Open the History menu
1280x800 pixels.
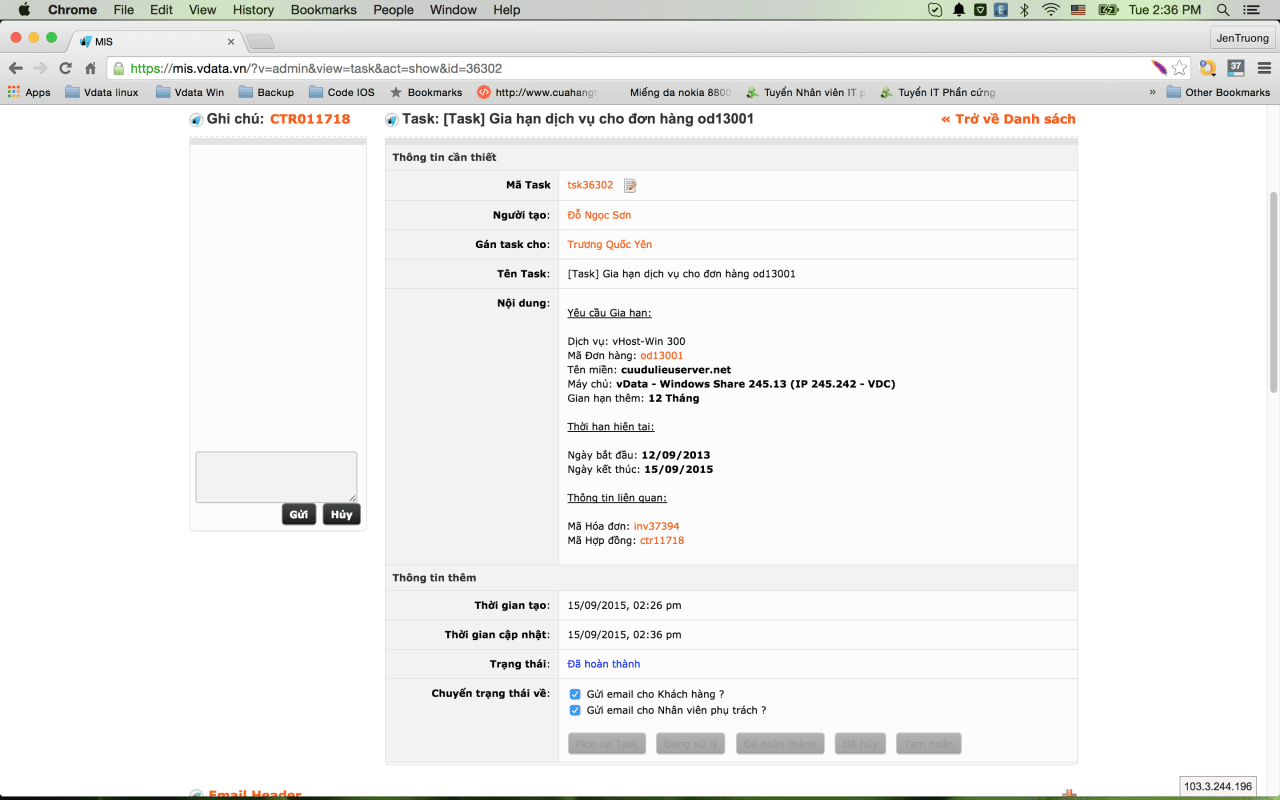pos(253,10)
